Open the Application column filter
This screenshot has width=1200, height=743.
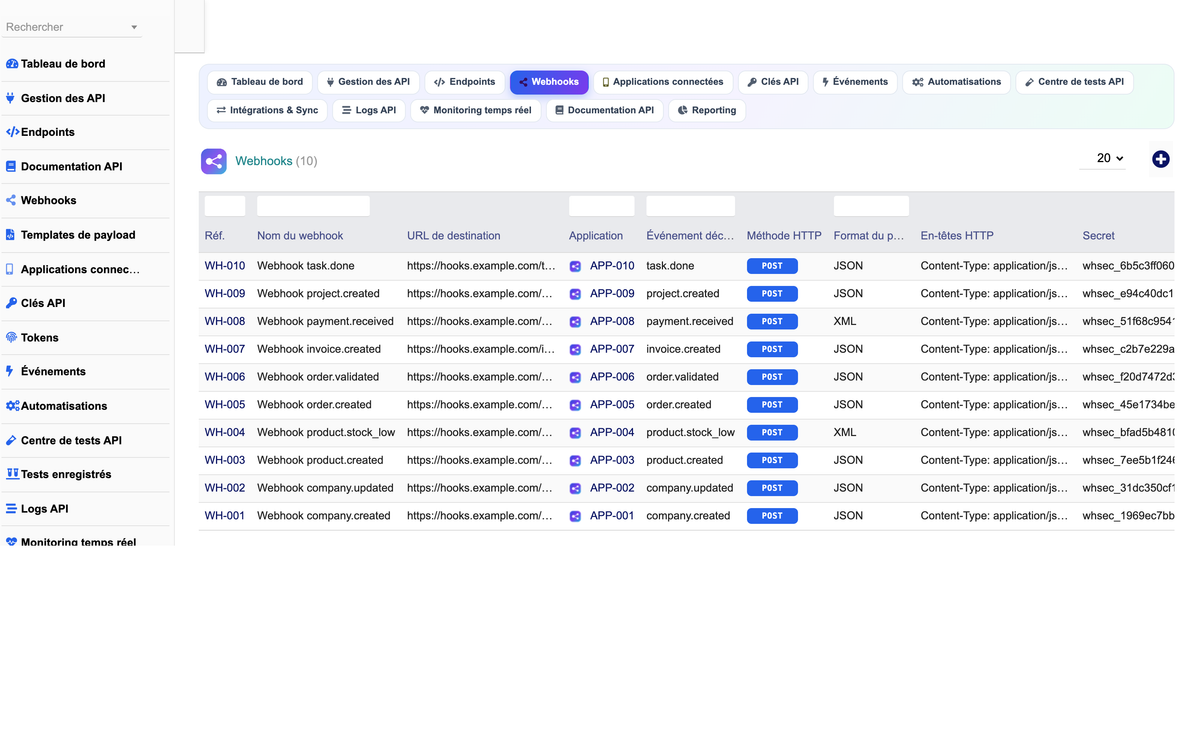point(602,206)
